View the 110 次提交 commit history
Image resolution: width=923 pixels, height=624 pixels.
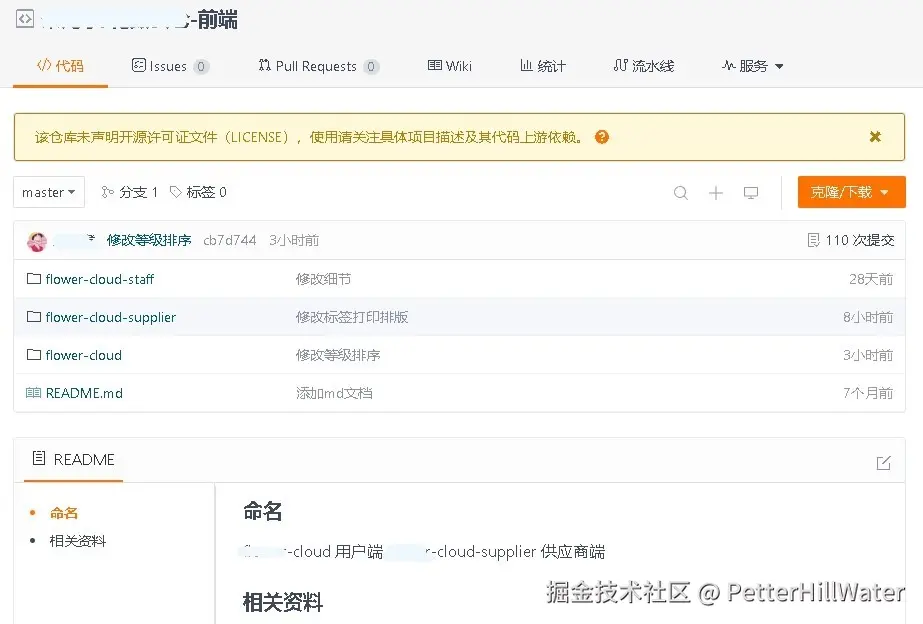pyautogui.click(x=851, y=240)
